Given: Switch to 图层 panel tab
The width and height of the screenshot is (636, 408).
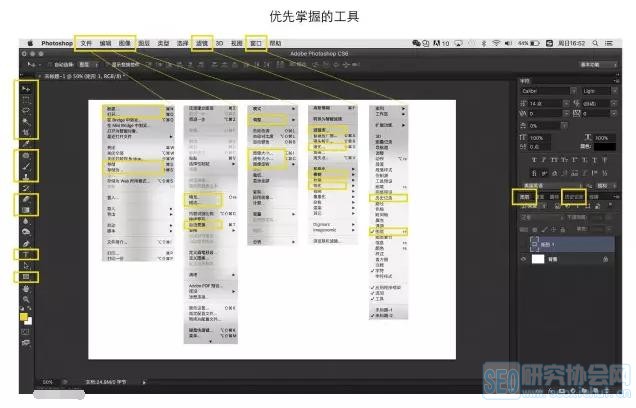Looking at the screenshot, I should click(524, 197).
